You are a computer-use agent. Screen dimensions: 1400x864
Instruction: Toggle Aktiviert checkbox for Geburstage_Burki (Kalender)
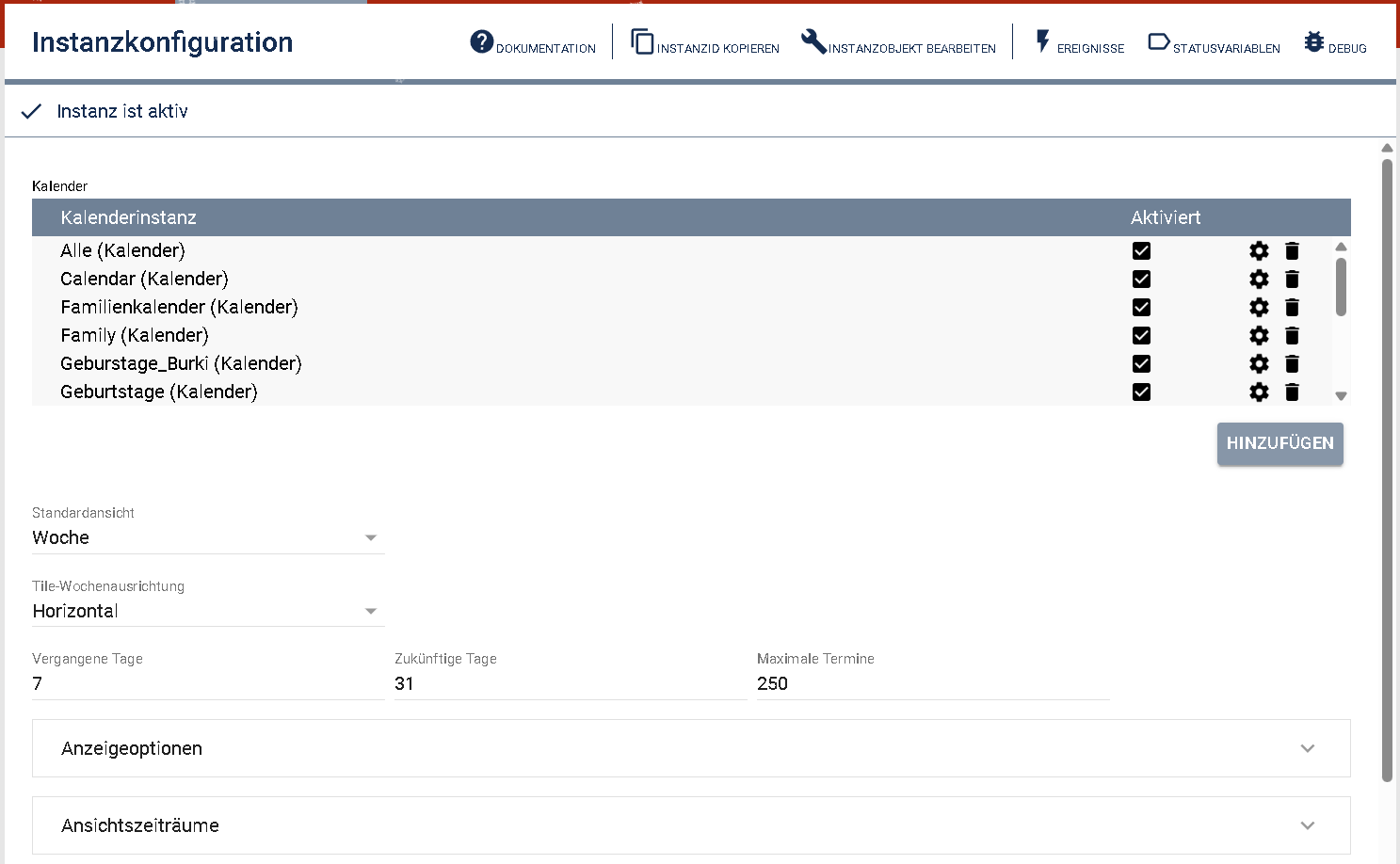1141,364
